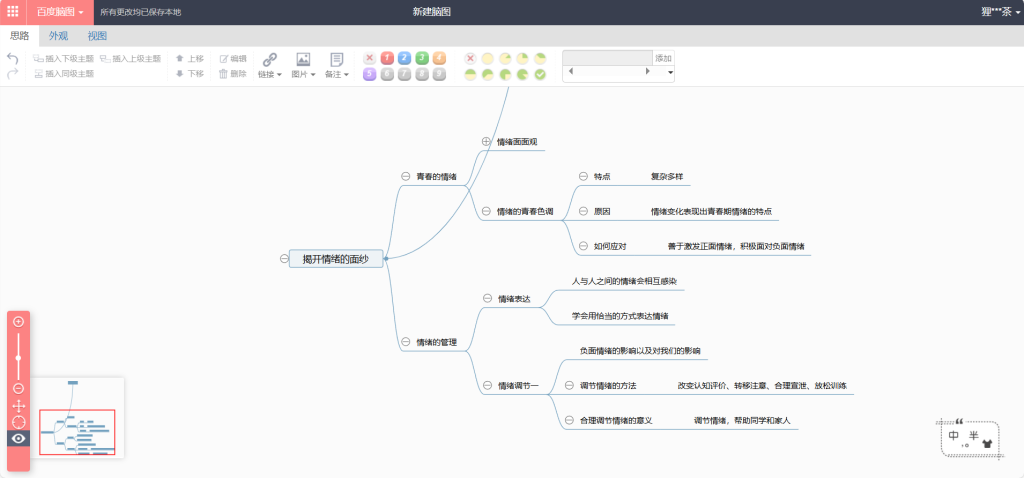Set priority 2 blue badge

(404, 58)
